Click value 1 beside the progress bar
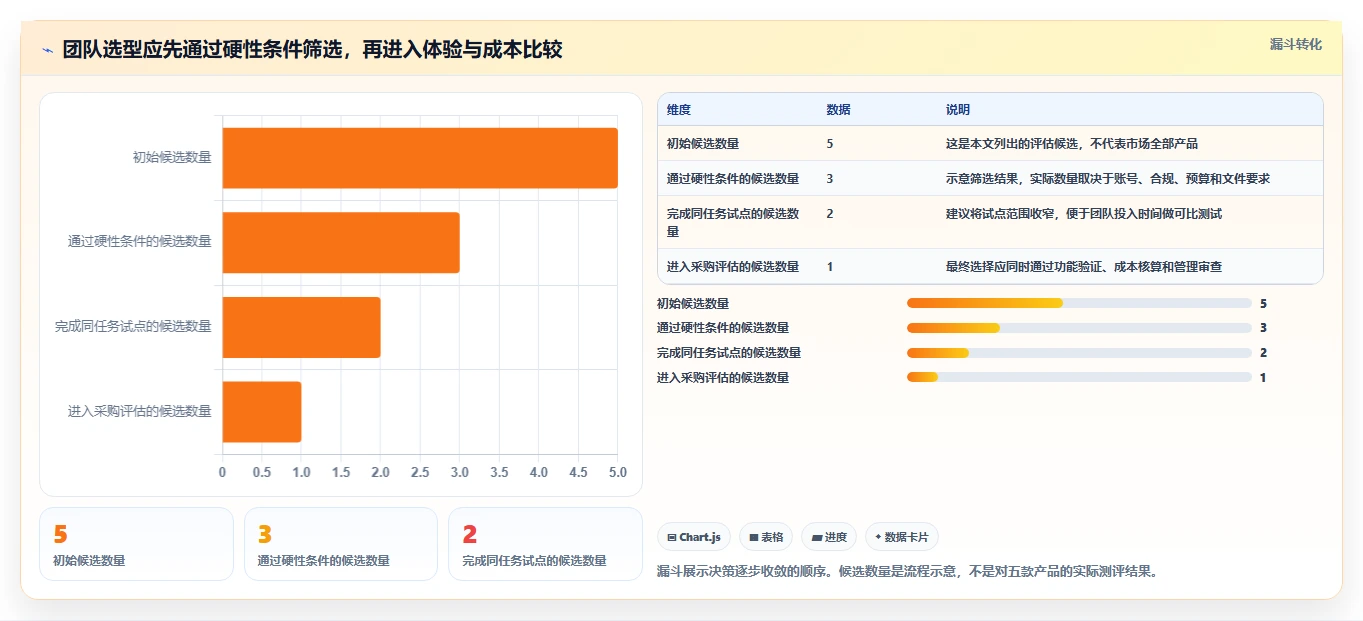Image resolution: width=1363 pixels, height=621 pixels. 1264,378
